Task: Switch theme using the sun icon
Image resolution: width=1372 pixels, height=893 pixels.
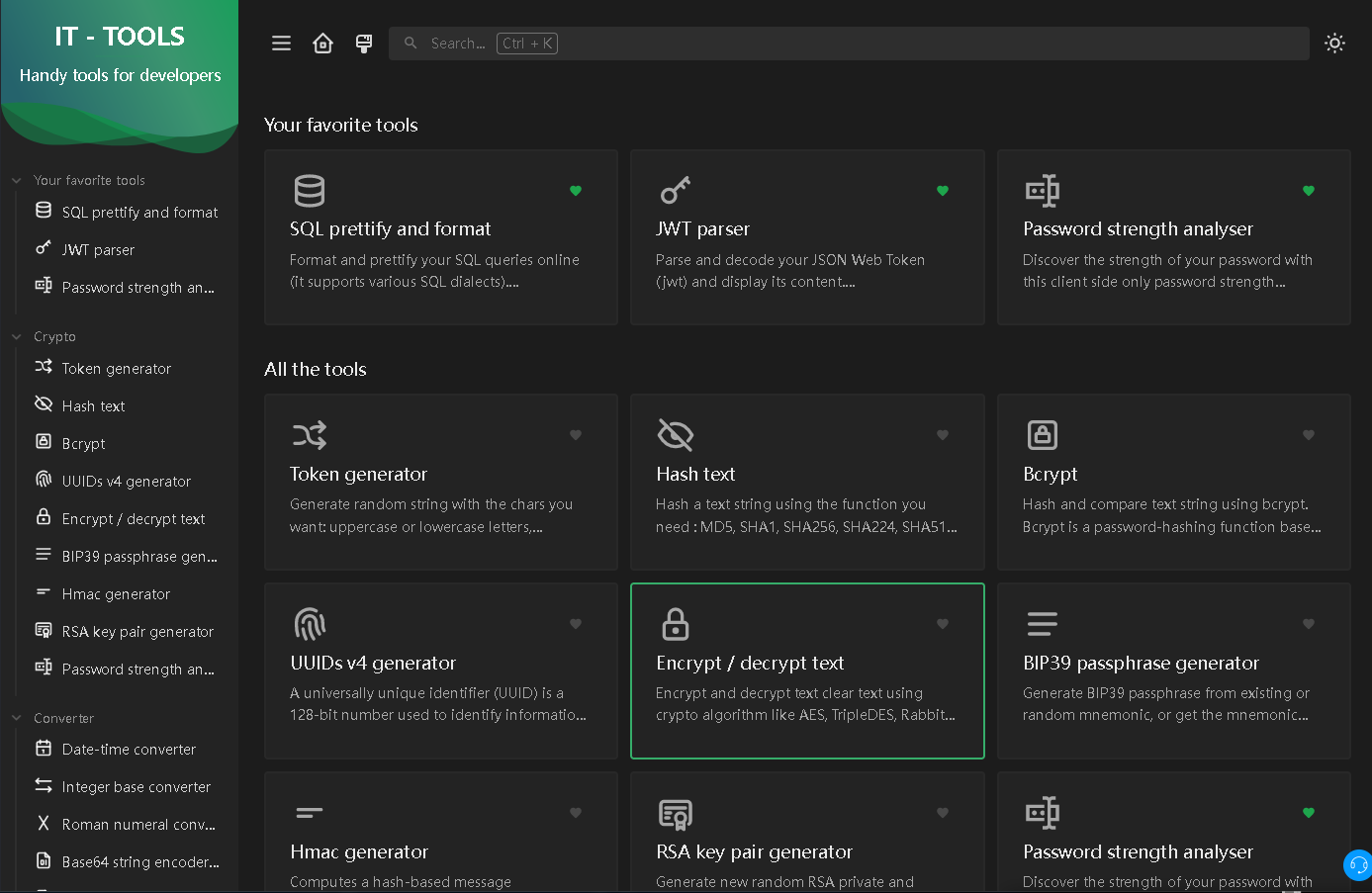Action: 1334,44
